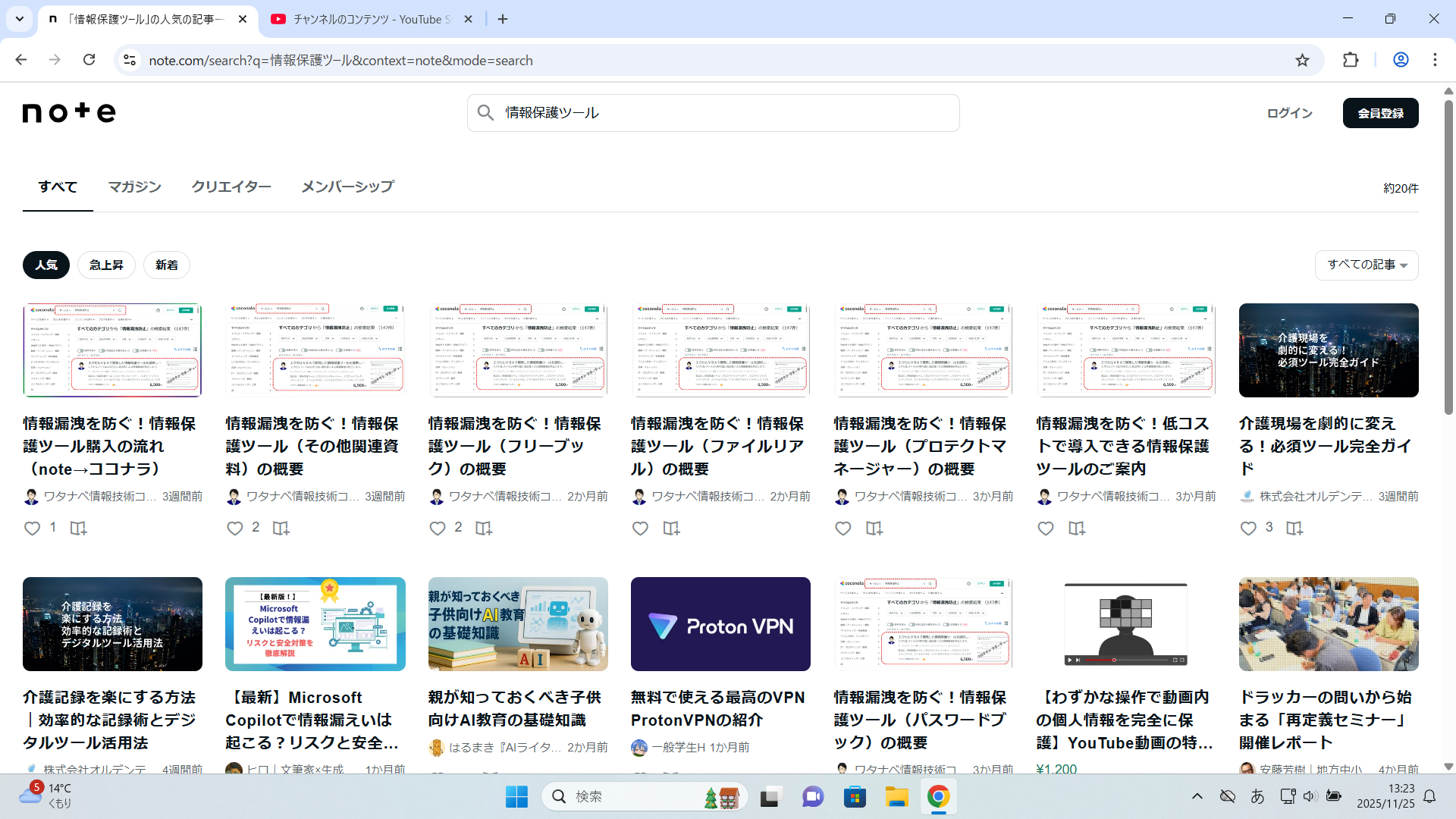This screenshot has height=819, width=1456.
Task: Click the 会員登録 button
Action: coord(1380,113)
